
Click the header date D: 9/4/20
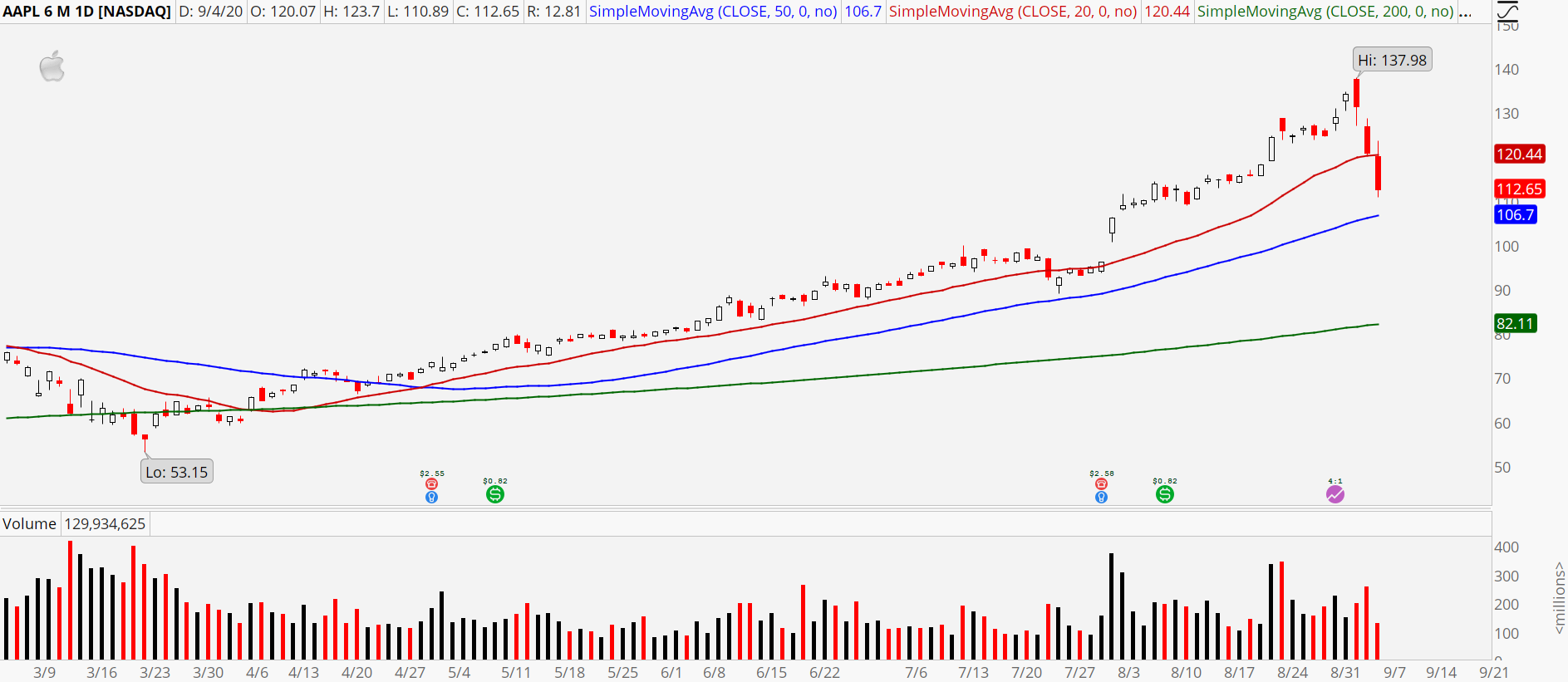coord(211,12)
